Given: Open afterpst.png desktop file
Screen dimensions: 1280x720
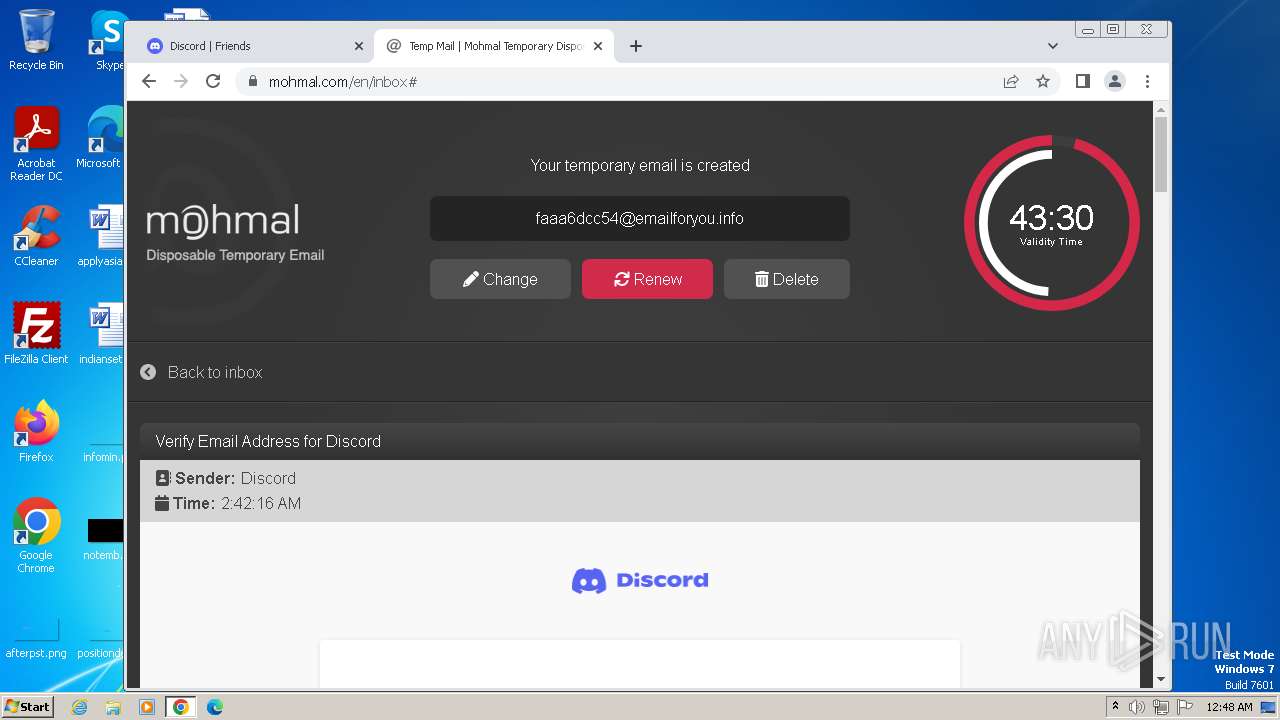Looking at the screenshot, I should pyautogui.click(x=36, y=639).
